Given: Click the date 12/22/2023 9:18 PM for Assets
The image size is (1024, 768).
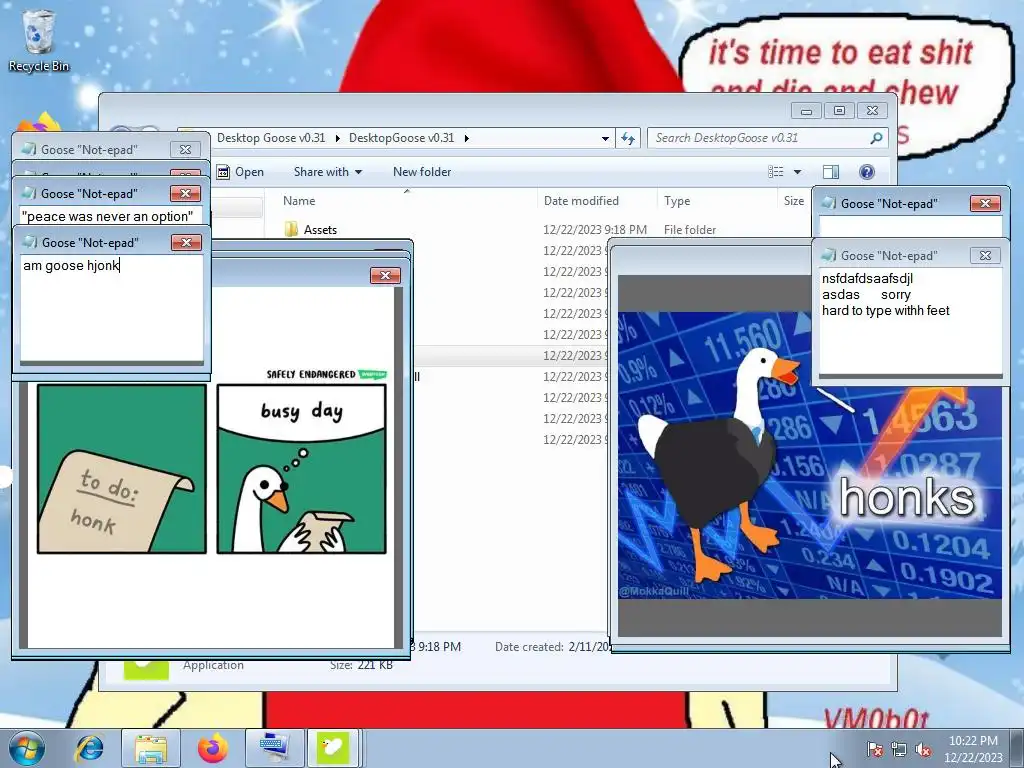Looking at the screenshot, I should pyautogui.click(x=595, y=229).
